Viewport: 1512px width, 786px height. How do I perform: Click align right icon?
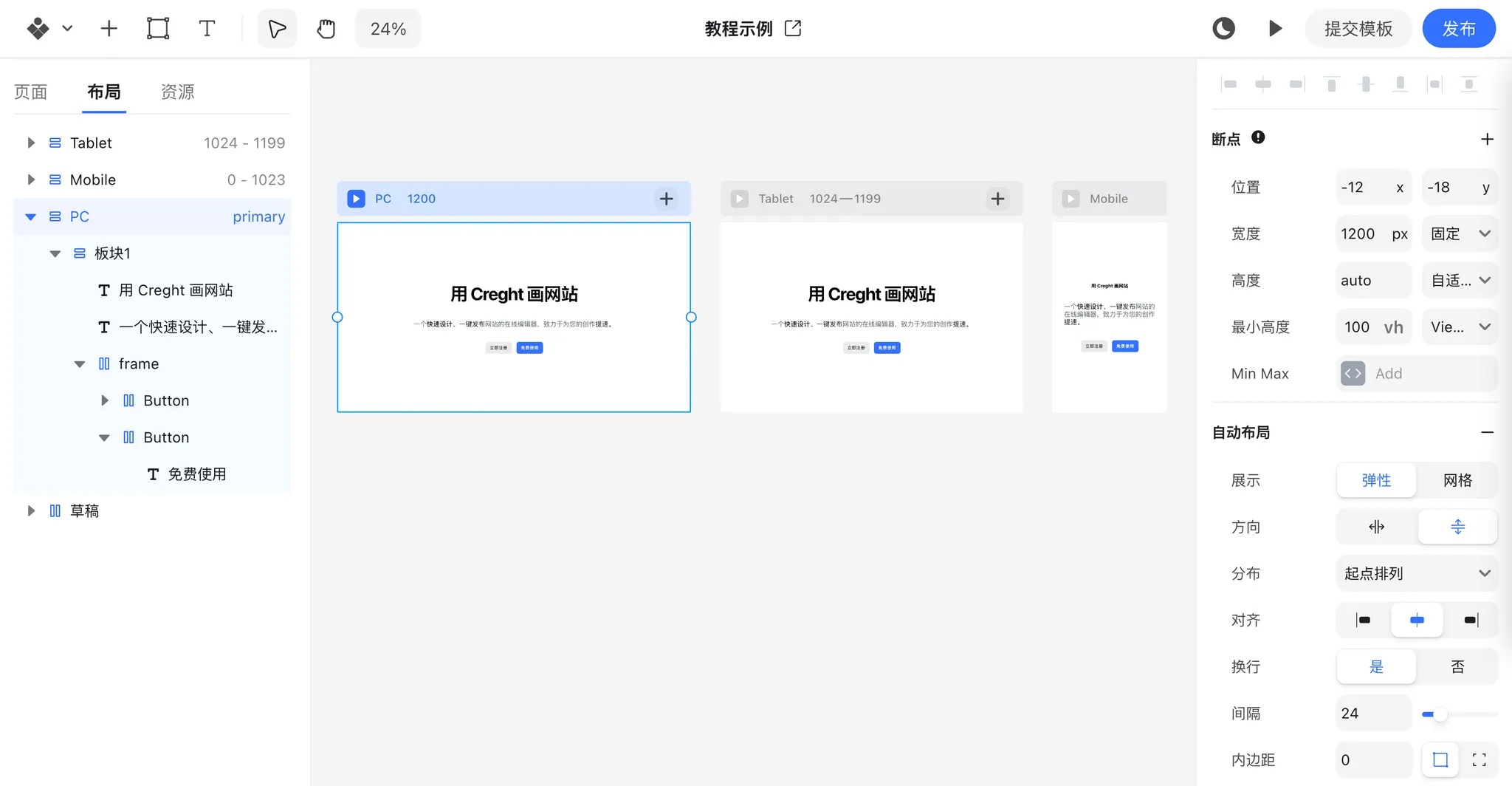[1297, 84]
